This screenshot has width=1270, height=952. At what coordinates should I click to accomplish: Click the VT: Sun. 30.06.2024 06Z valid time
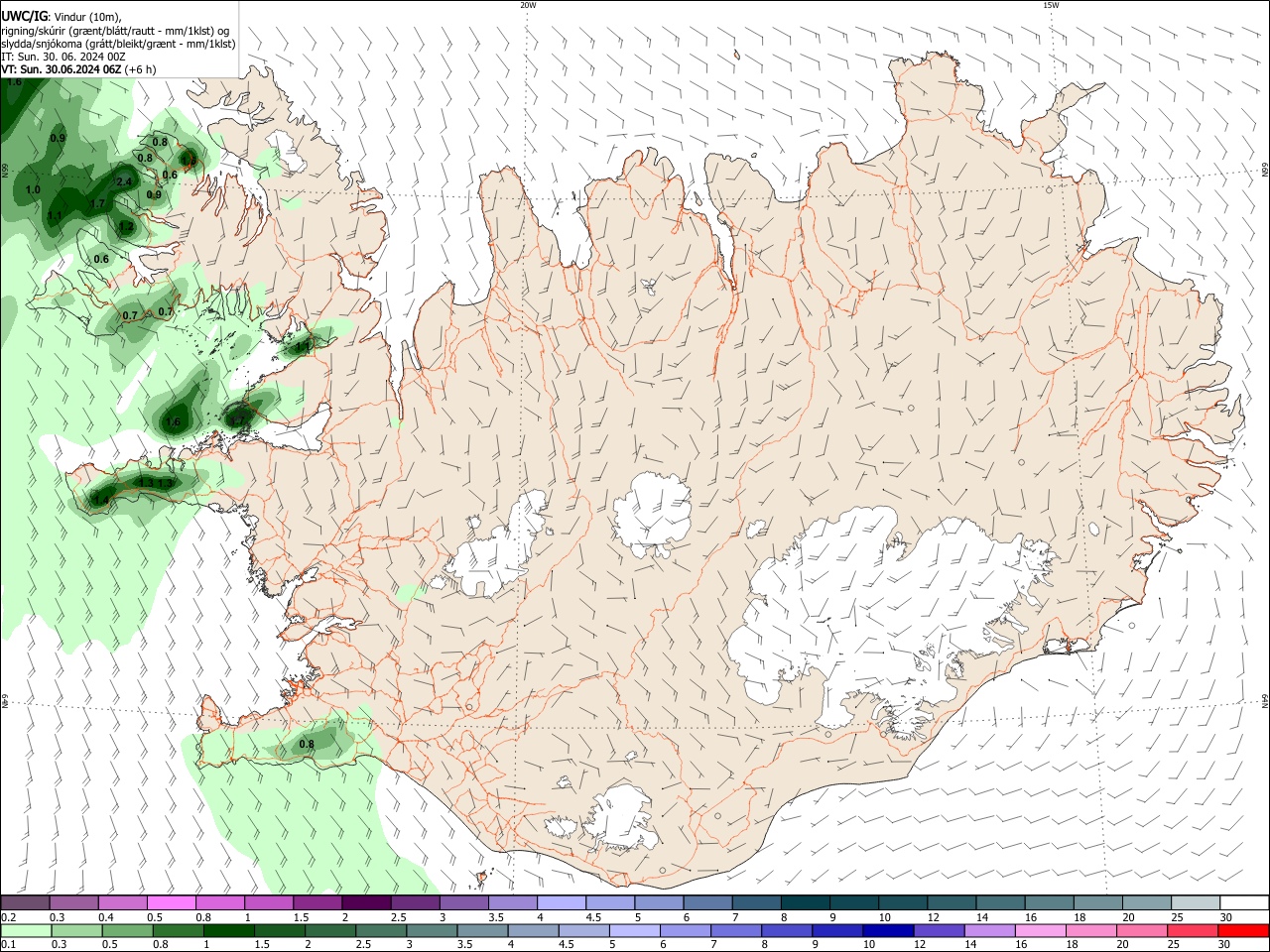coord(61,69)
